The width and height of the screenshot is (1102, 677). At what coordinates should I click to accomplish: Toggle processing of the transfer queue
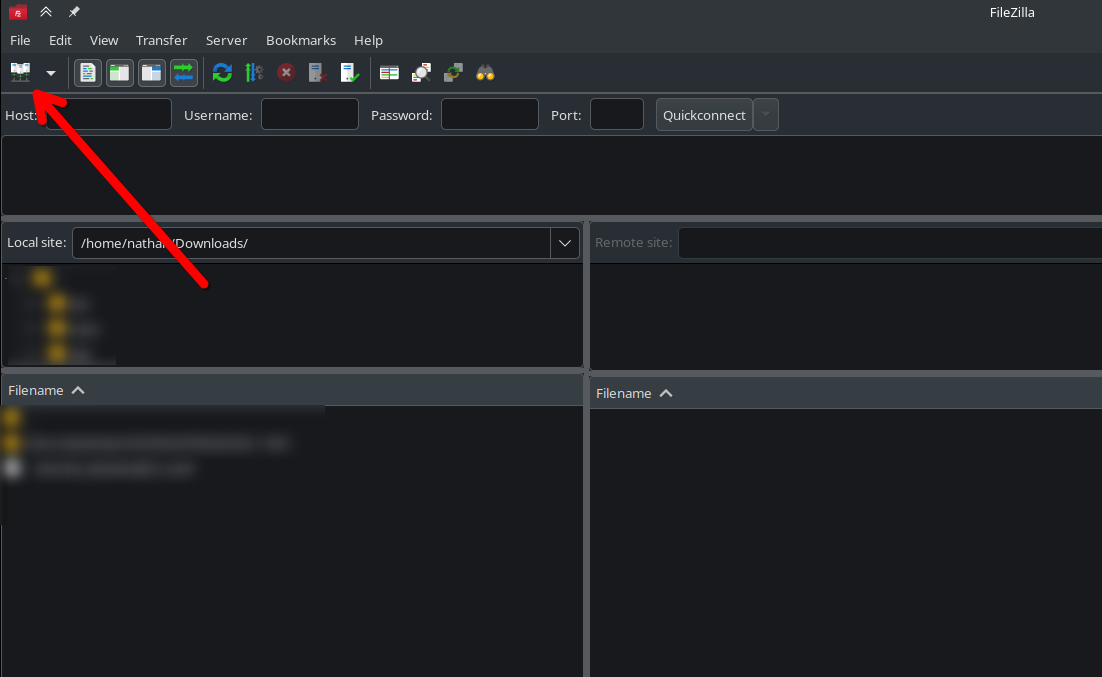click(x=254, y=72)
